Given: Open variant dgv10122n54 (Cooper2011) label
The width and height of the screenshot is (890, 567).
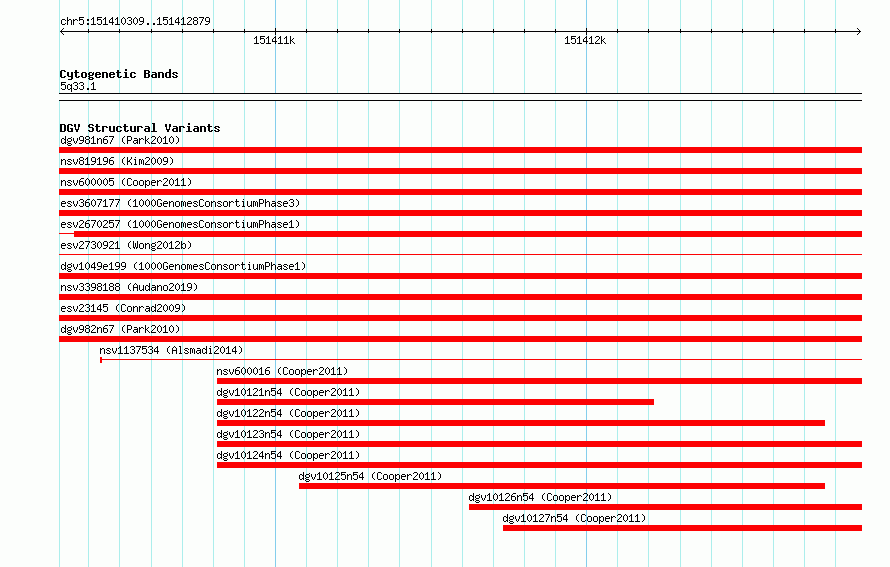Looking at the screenshot, I should click(x=288, y=413).
